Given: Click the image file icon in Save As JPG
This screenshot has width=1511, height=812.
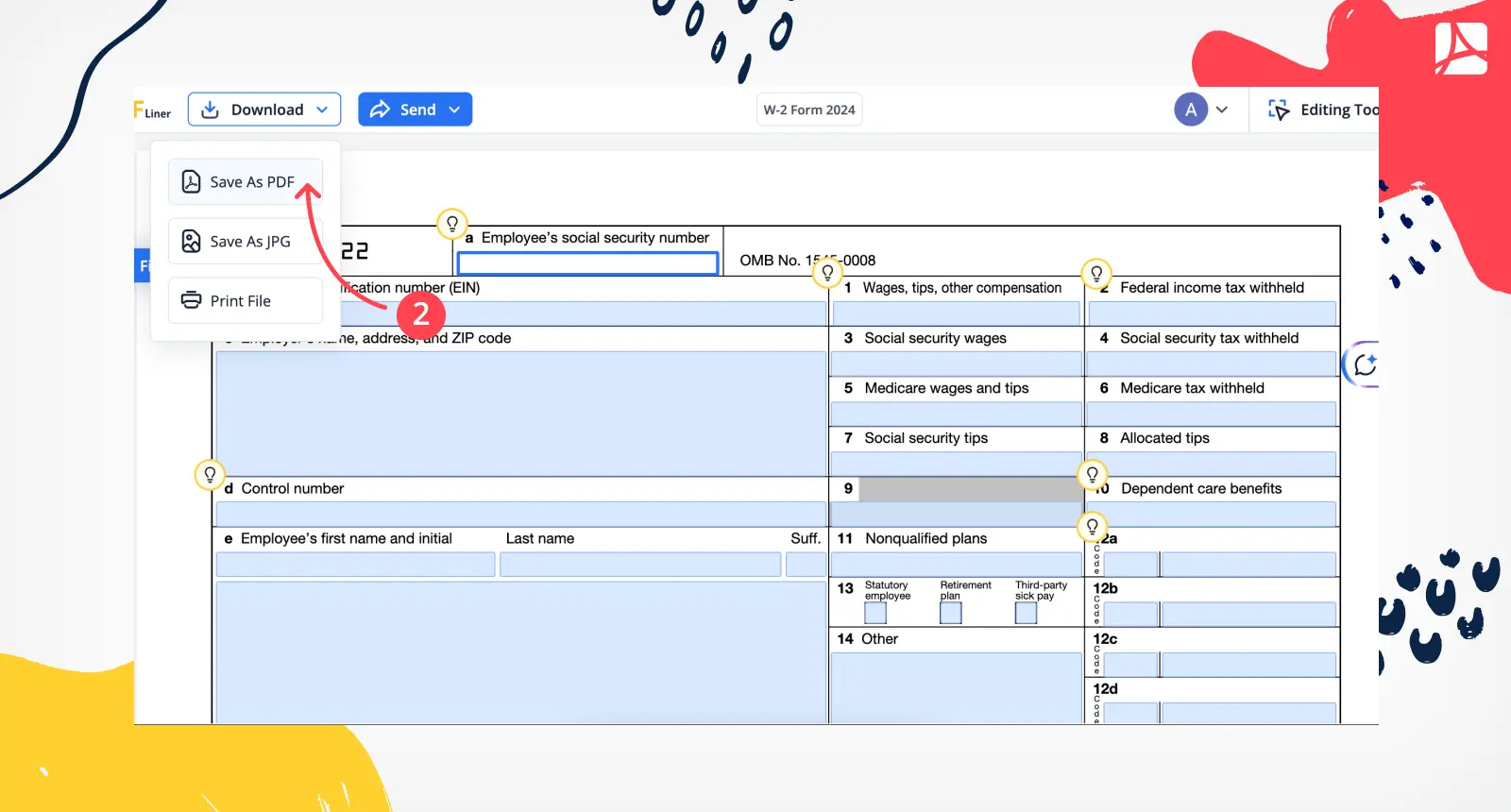Looking at the screenshot, I should point(191,241).
